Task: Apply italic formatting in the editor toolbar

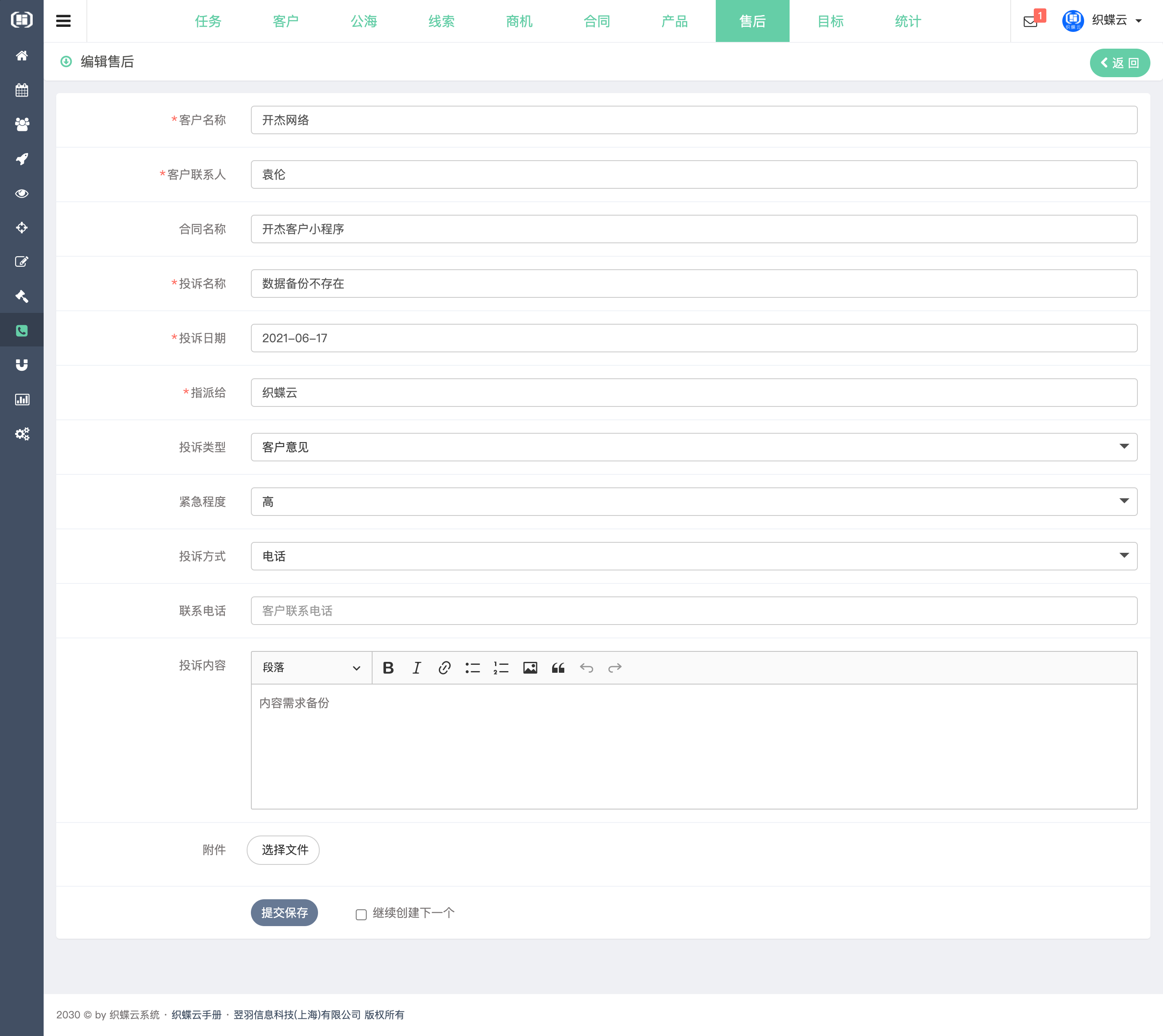Action: tap(416, 668)
